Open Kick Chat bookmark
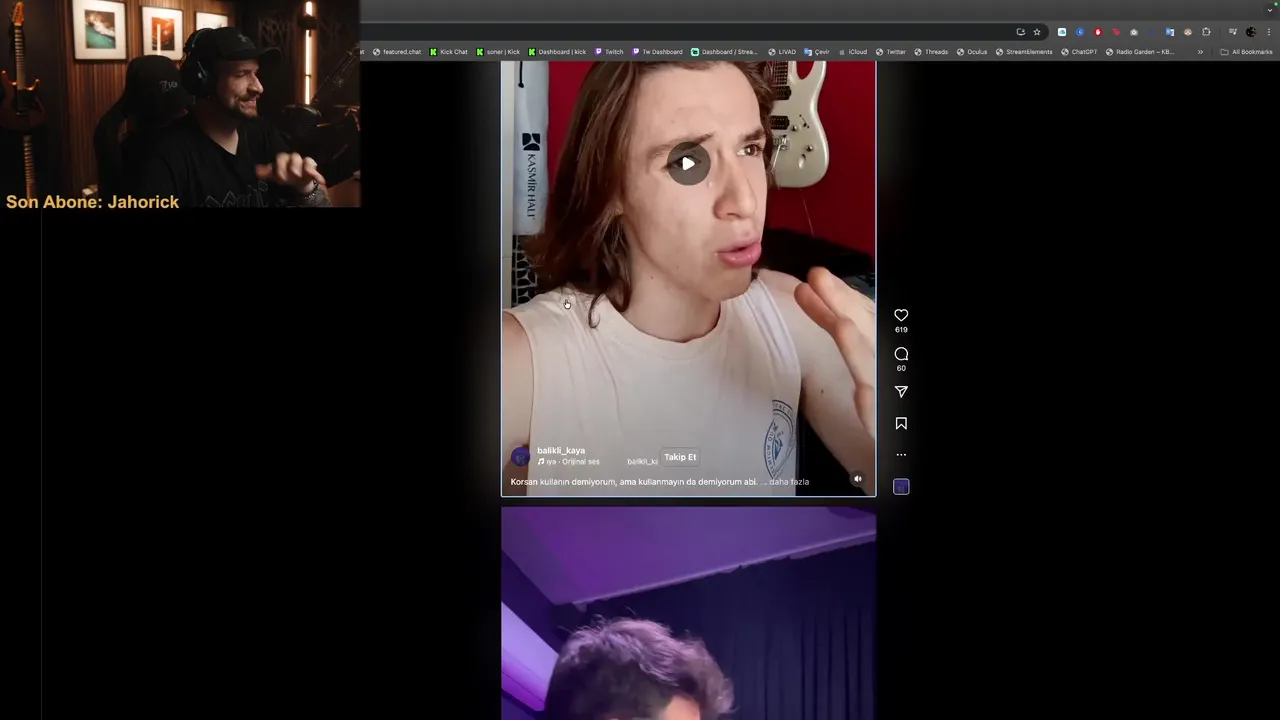Image resolution: width=1280 pixels, height=720 pixels. click(x=449, y=52)
